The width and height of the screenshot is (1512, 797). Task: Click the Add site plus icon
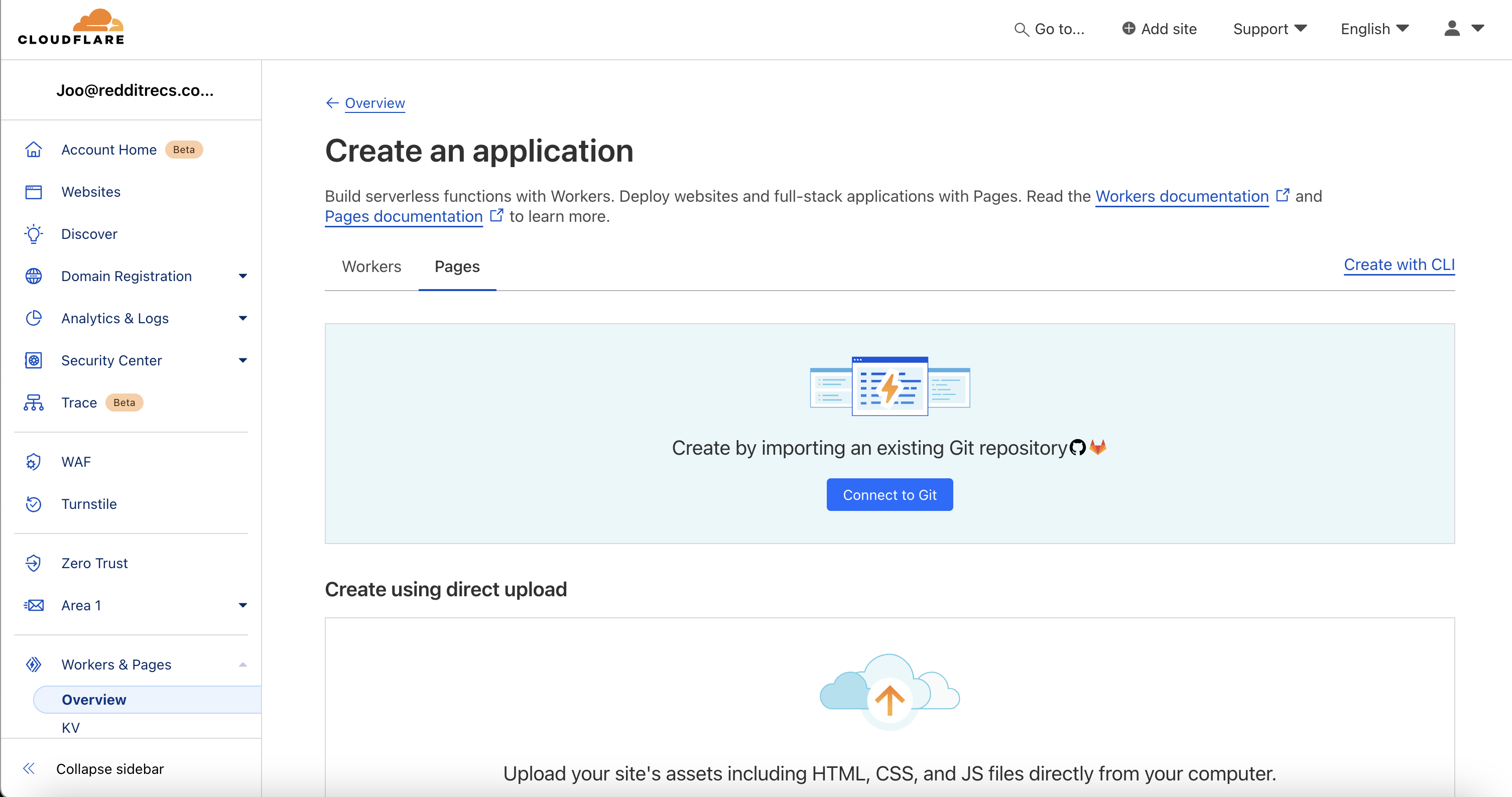tap(1128, 28)
